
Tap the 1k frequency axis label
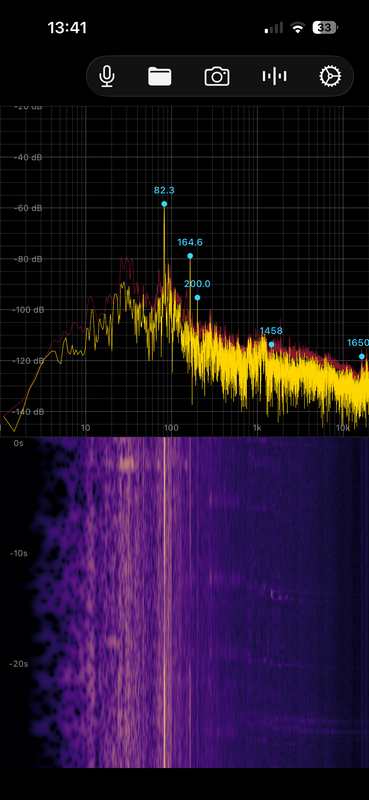click(x=257, y=428)
